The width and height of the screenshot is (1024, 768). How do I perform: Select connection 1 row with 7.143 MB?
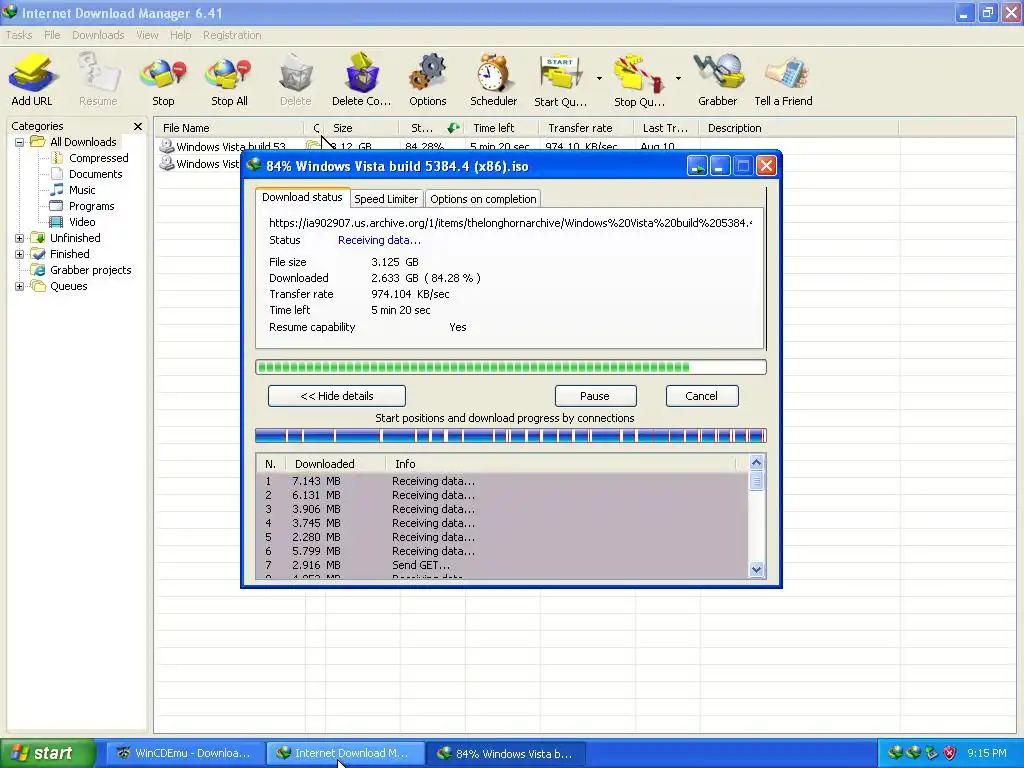click(502, 481)
